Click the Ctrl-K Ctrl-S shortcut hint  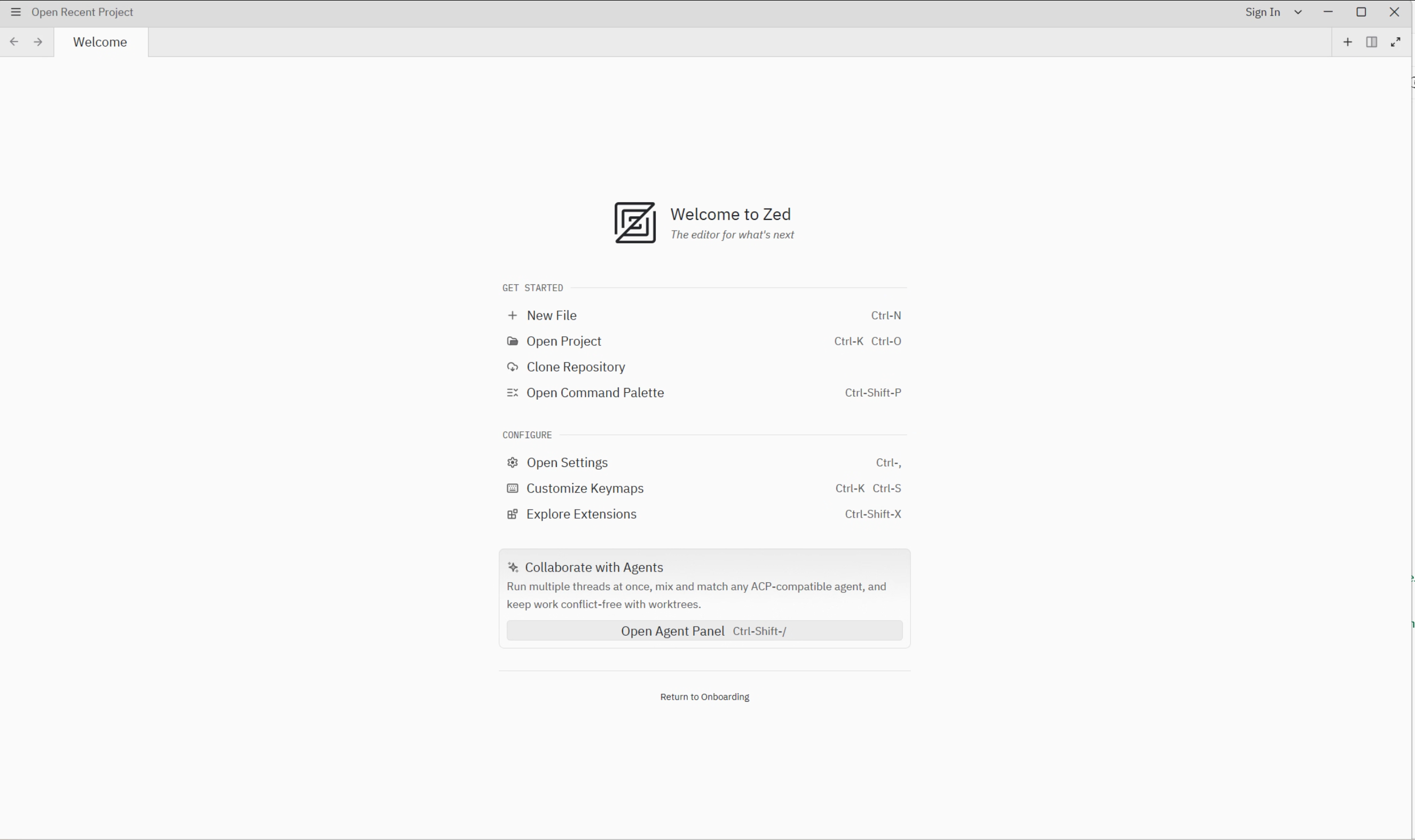click(x=868, y=488)
